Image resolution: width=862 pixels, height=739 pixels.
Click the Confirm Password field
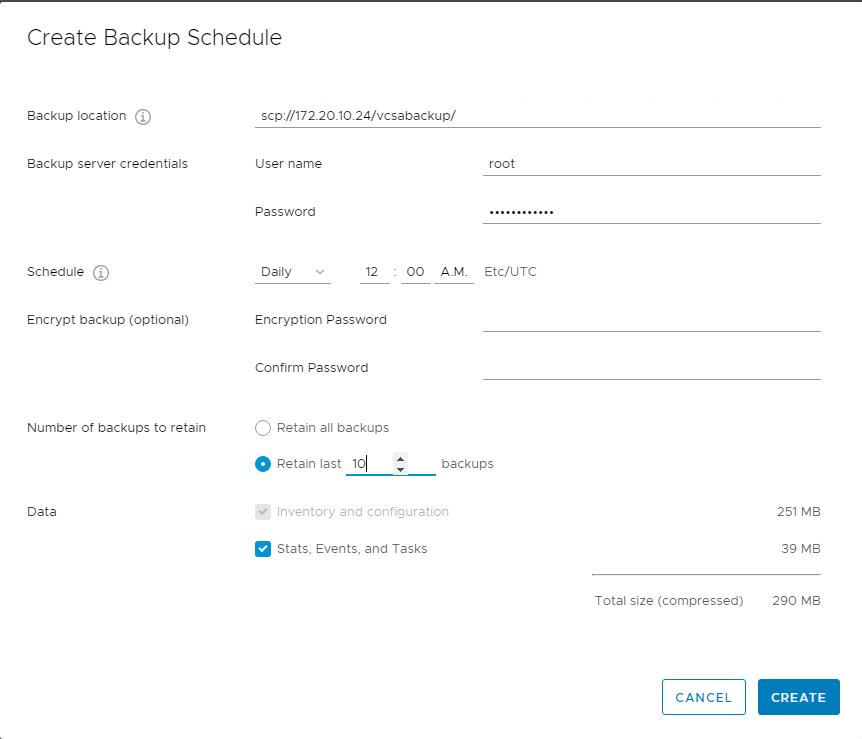point(651,367)
